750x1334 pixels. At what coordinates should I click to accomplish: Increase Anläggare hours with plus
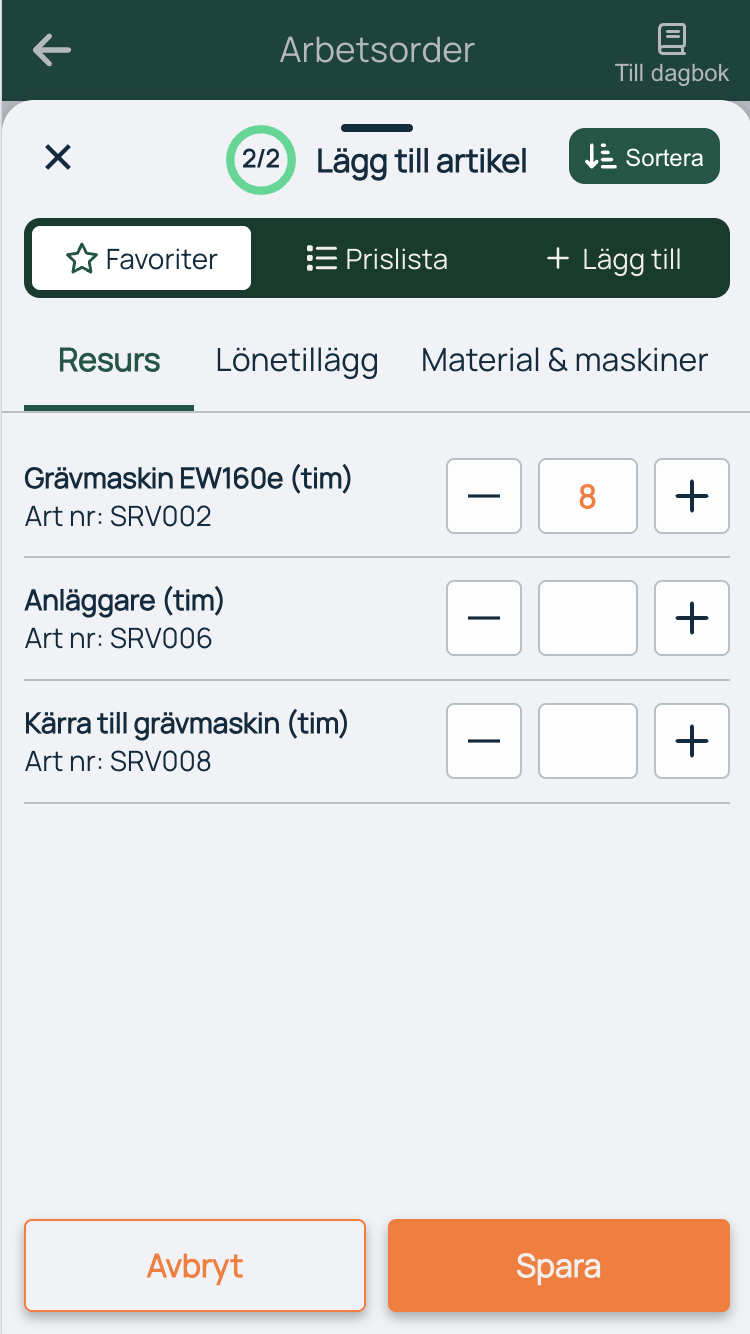point(692,618)
